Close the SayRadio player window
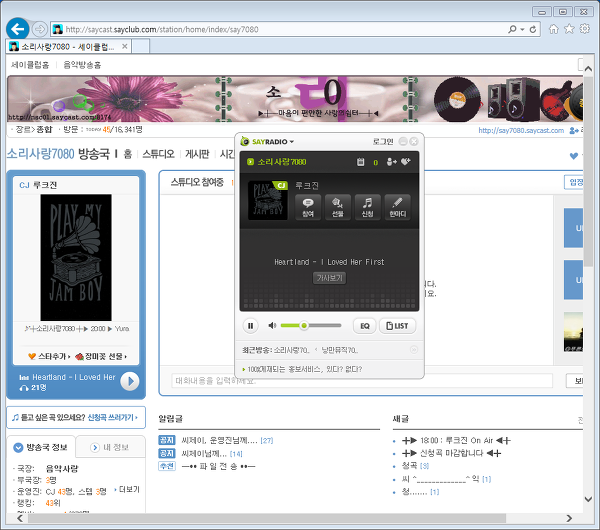 point(414,142)
